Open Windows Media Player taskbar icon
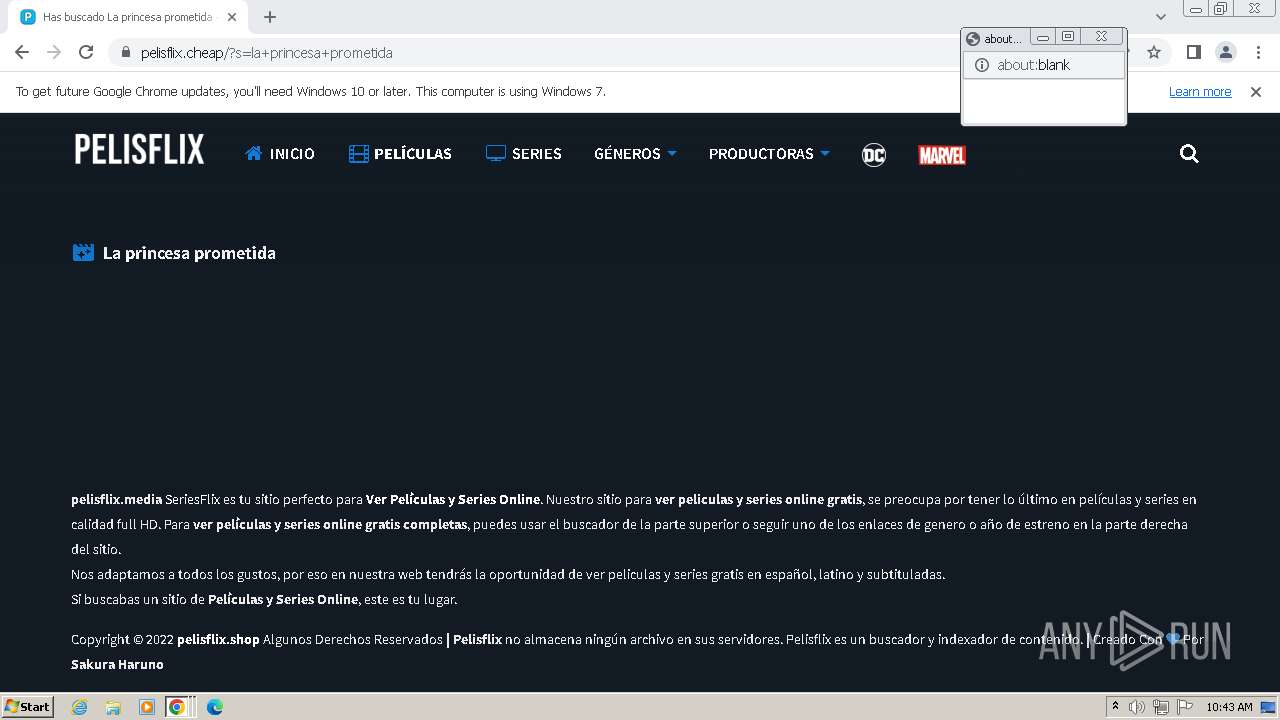This screenshot has width=1280, height=720. pyautogui.click(x=146, y=707)
